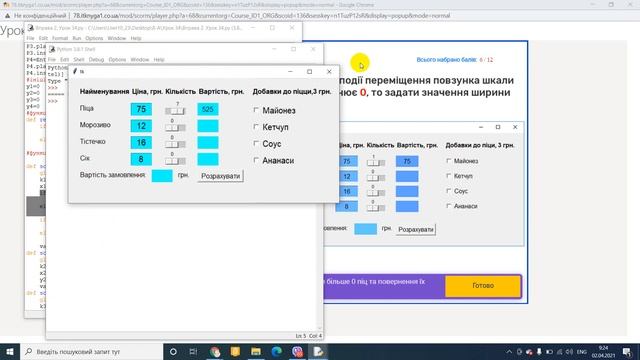The width and height of the screenshot is (640, 360).
Task: Open Chrome from the taskbar
Action: (x=215, y=351)
